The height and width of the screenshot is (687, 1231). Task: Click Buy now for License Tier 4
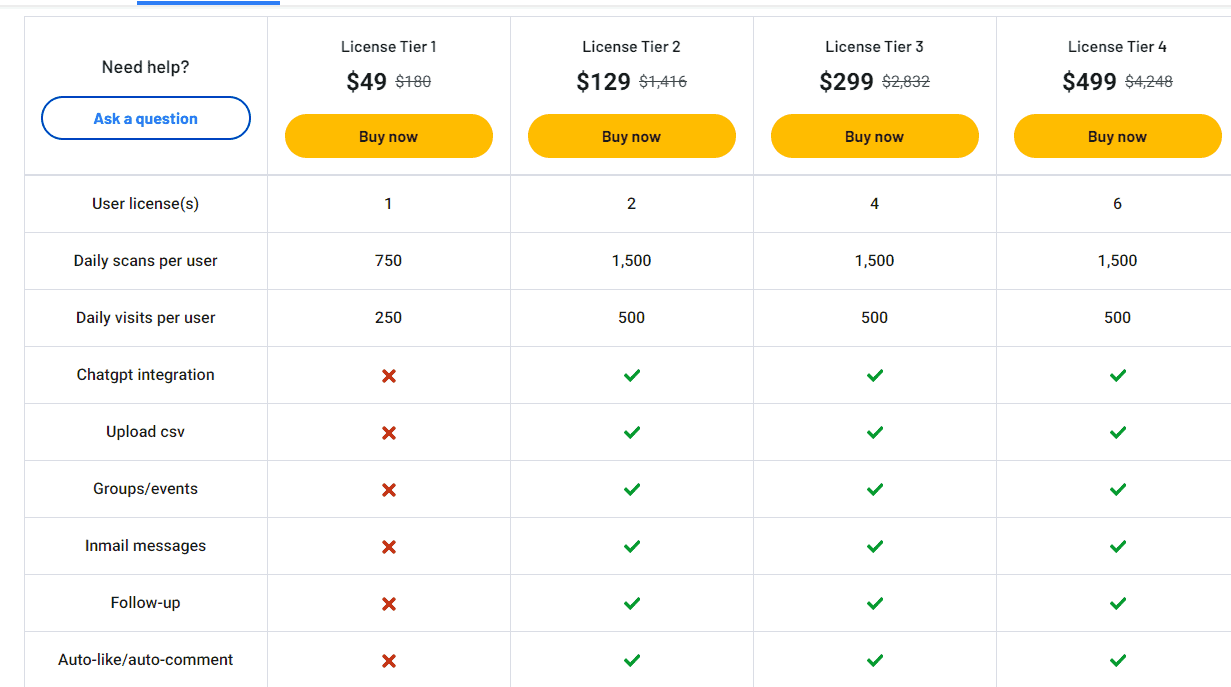[1117, 135]
